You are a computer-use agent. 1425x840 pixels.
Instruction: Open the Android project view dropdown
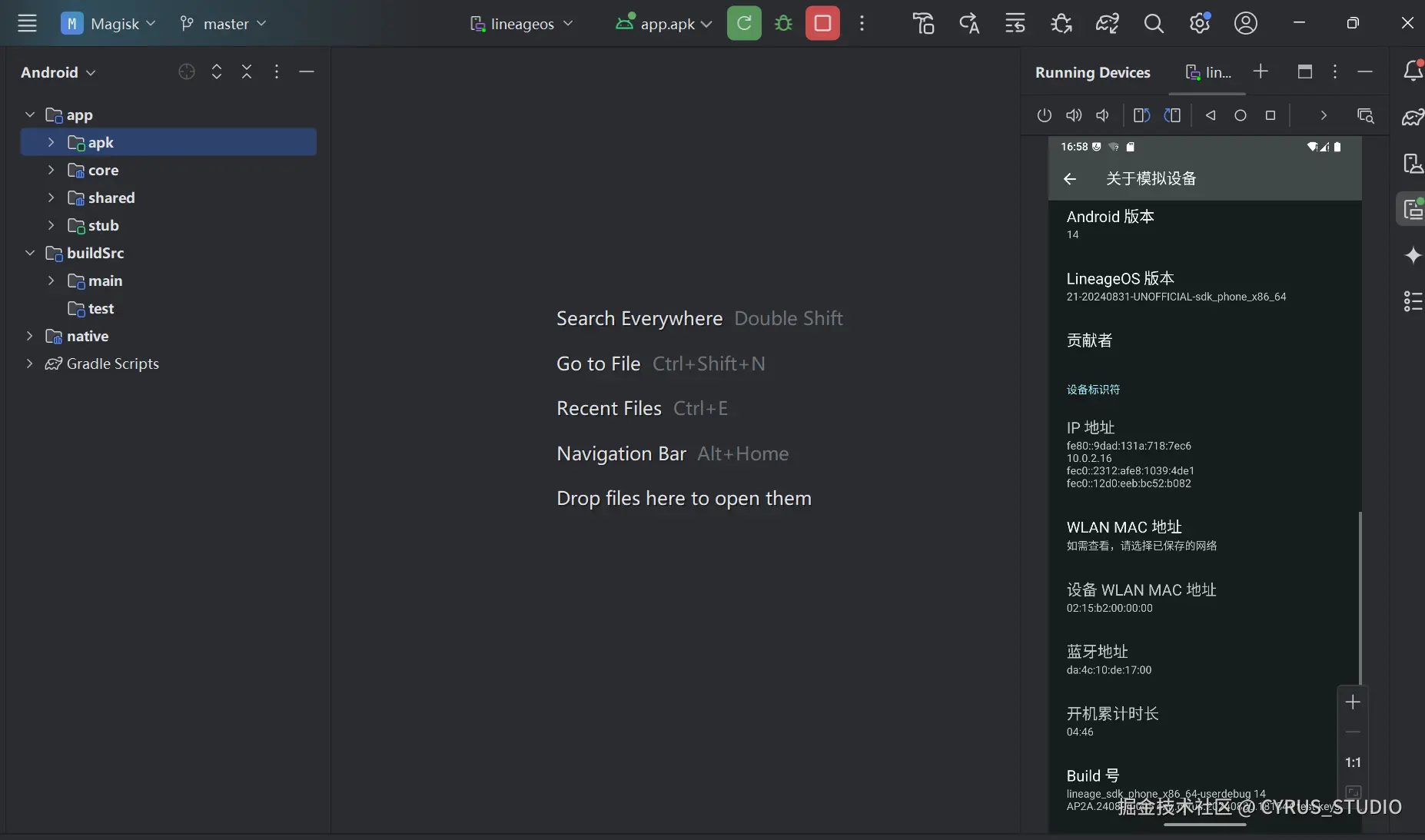(x=58, y=72)
